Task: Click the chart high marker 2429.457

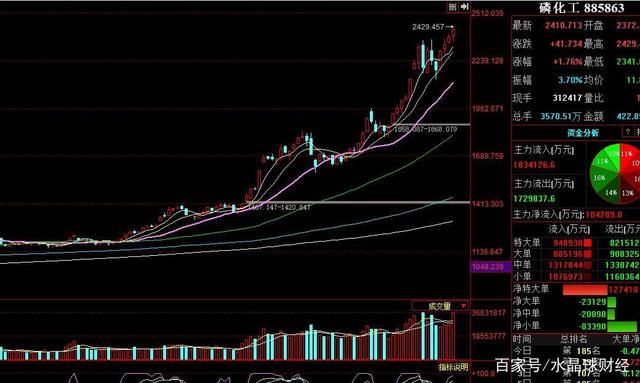Action: pyautogui.click(x=428, y=27)
